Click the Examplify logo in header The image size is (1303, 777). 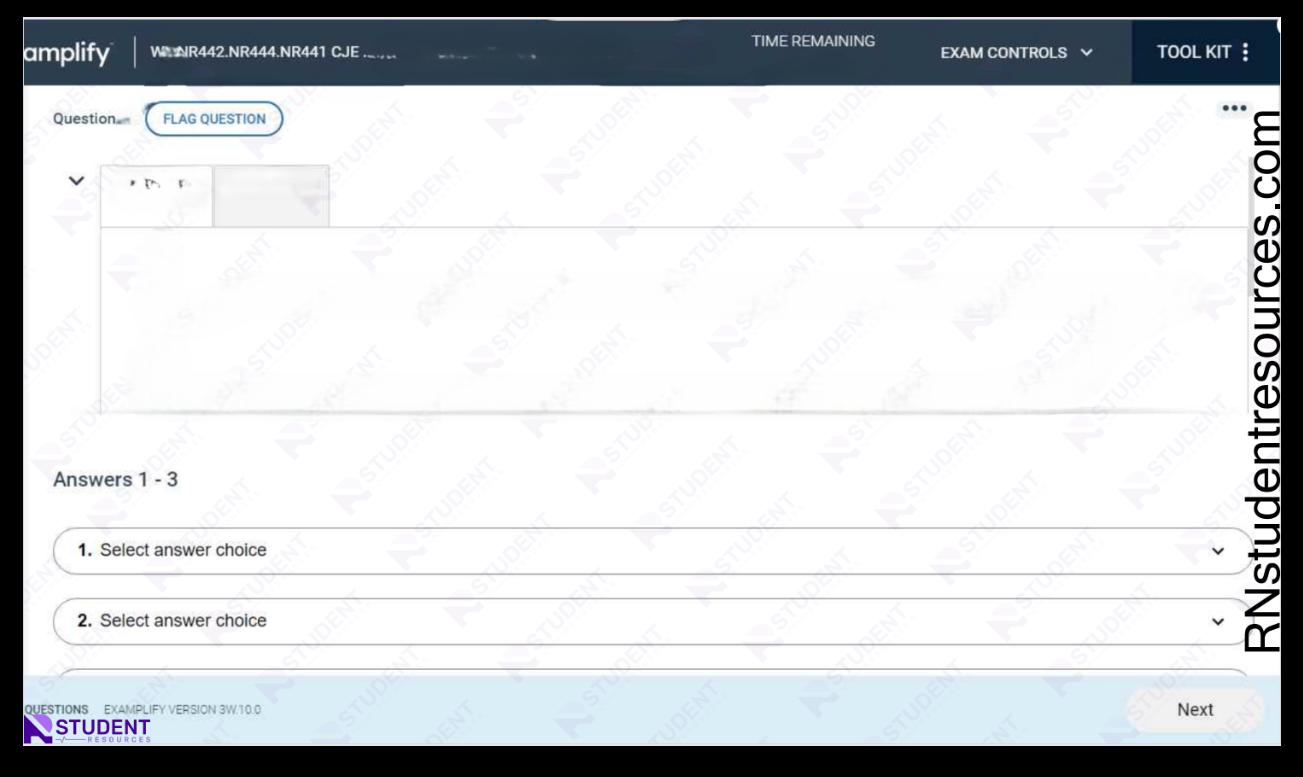point(68,52)
